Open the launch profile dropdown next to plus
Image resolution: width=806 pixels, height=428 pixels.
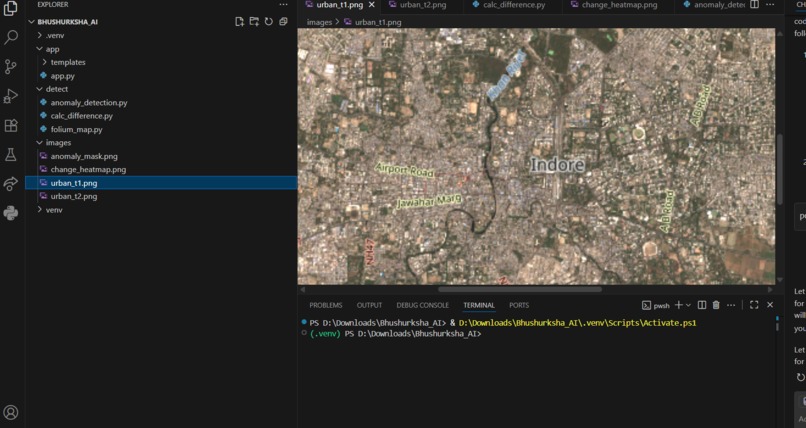pos(688,305)
